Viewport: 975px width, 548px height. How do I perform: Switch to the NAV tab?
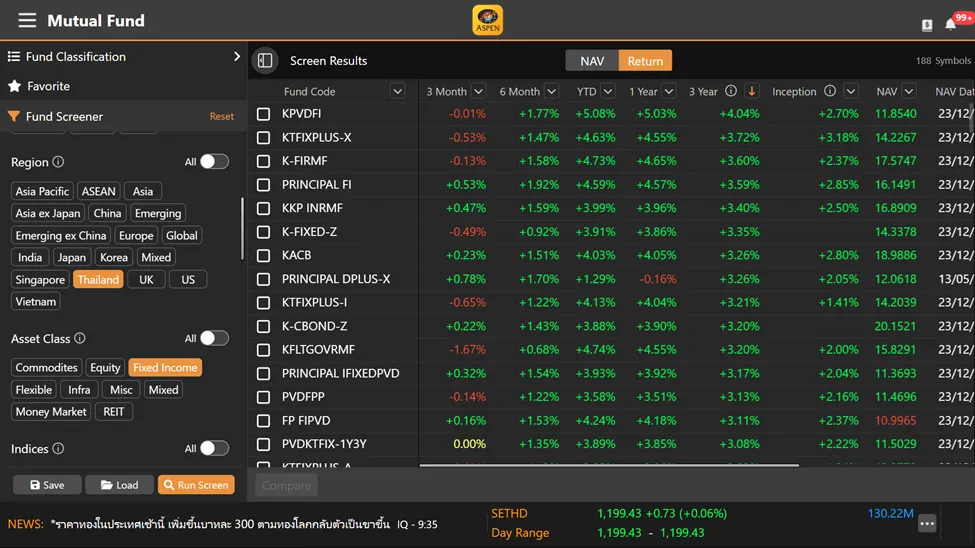coord(592,61)
